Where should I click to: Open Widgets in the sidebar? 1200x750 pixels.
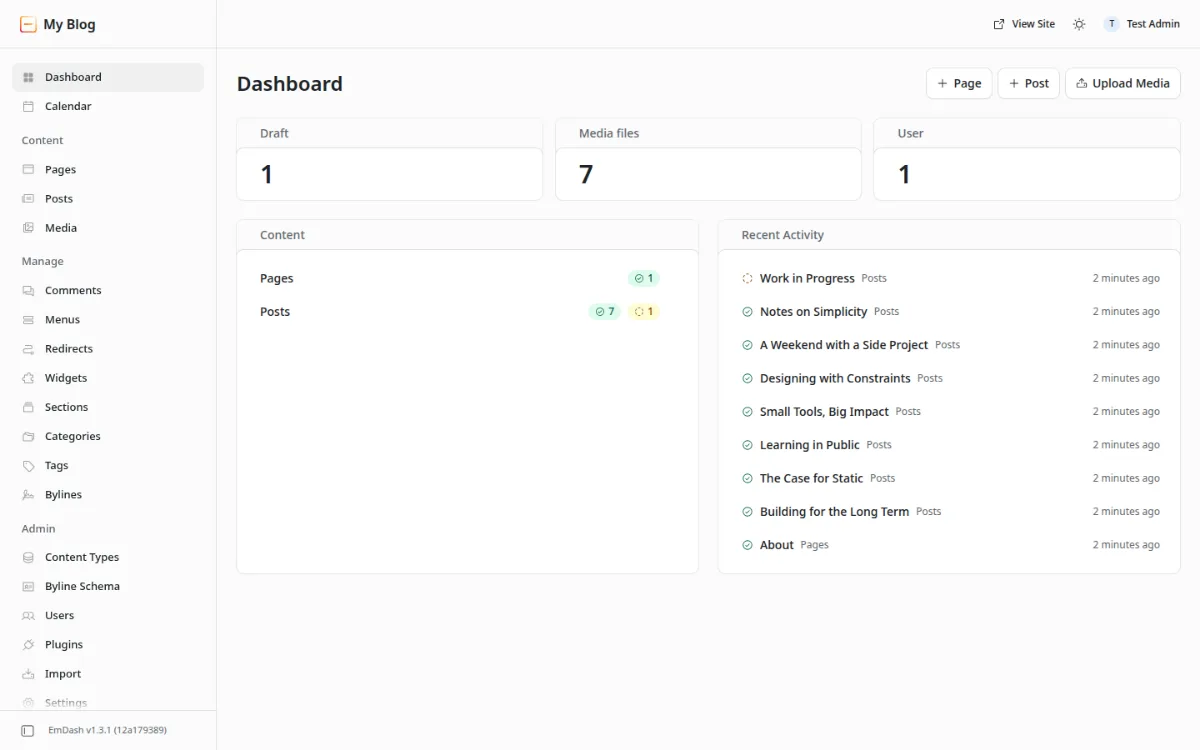tap(108, 378)
